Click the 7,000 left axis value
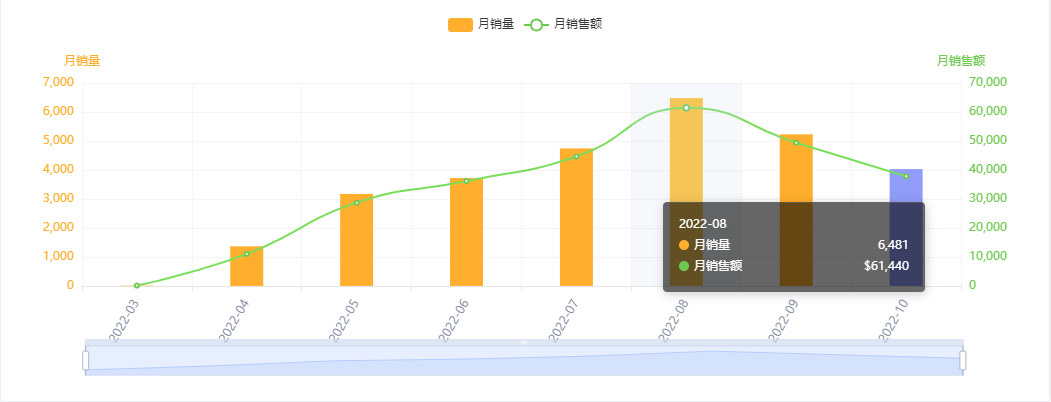Viewport: 1051px width, 402px height. tap(60, 82)
